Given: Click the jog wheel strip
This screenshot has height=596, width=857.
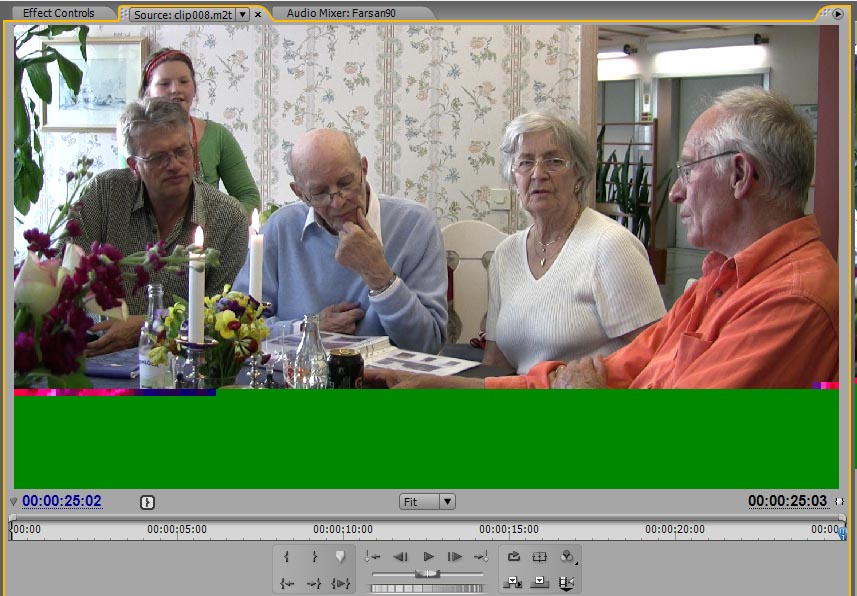Looking at the screenshot, I should (x=426, y=588).
